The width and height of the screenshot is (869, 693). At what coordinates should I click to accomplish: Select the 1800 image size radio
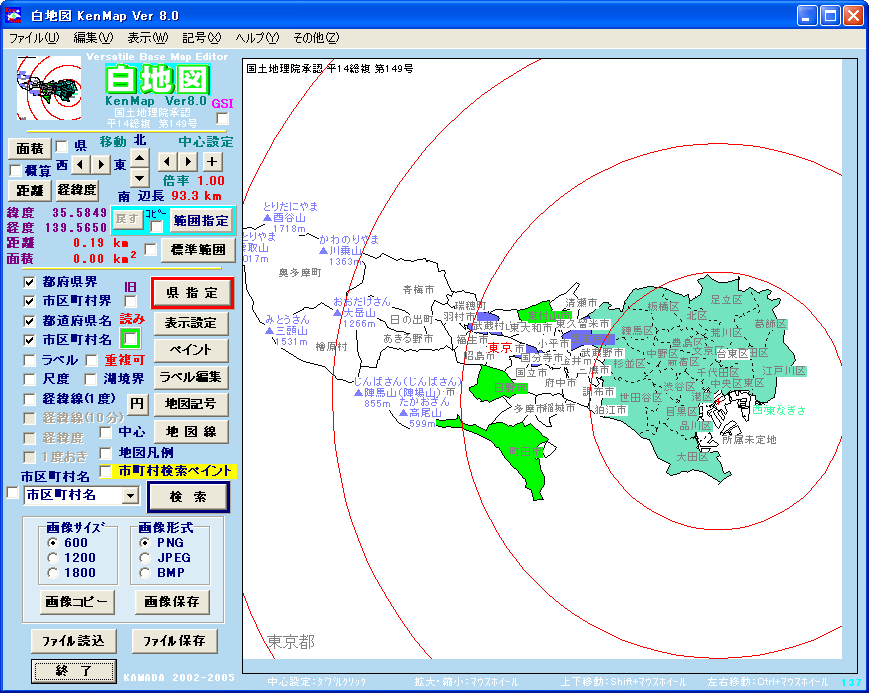pyautogui.click(x=53, y=573)
